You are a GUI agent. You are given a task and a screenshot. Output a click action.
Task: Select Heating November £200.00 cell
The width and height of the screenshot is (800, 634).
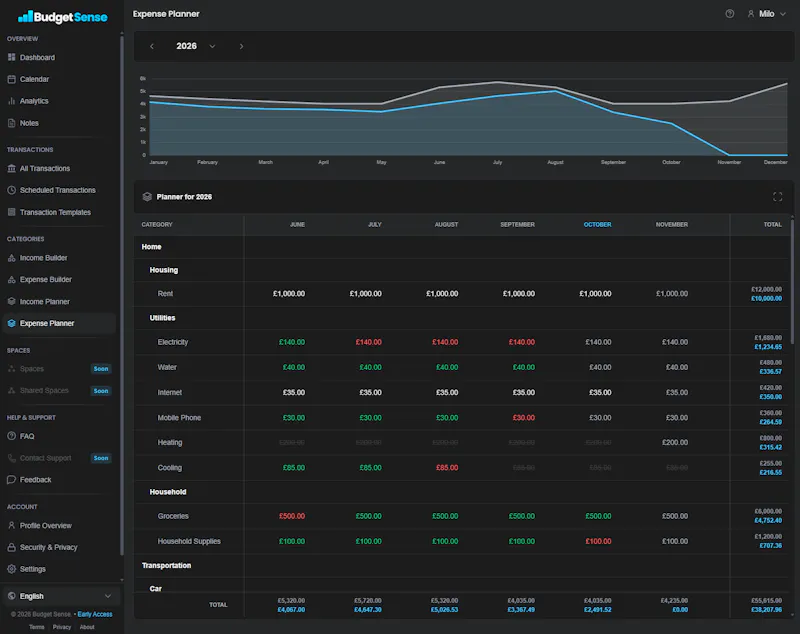[x=674, y=443]
